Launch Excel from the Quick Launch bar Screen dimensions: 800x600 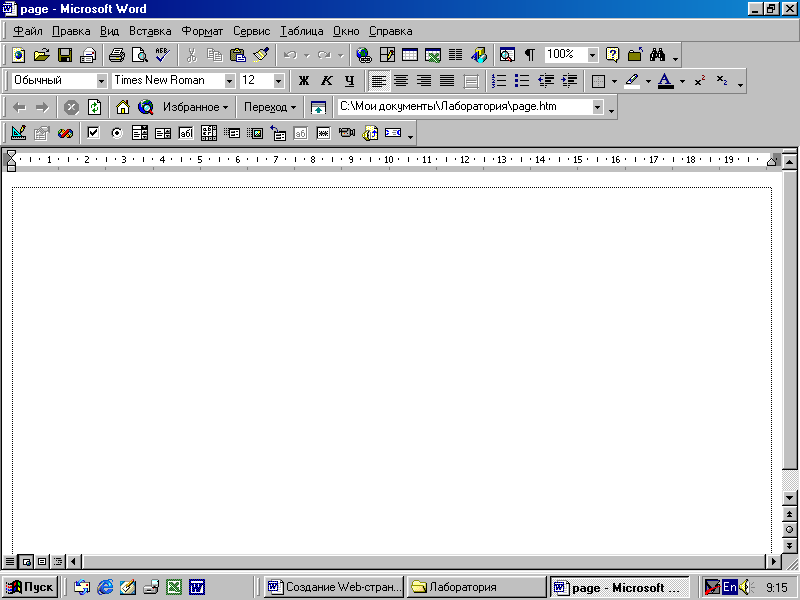point(174,587)
